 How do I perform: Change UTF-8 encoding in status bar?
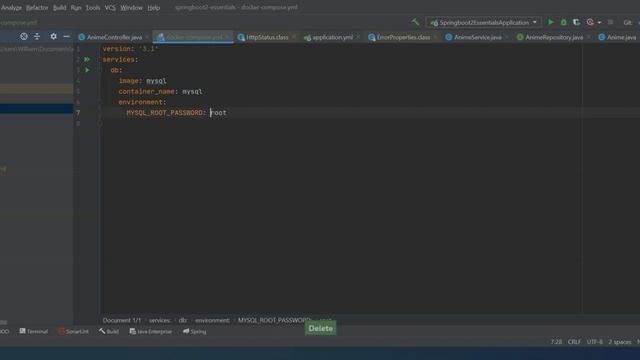pyautogui.click(x=594, y=342)
